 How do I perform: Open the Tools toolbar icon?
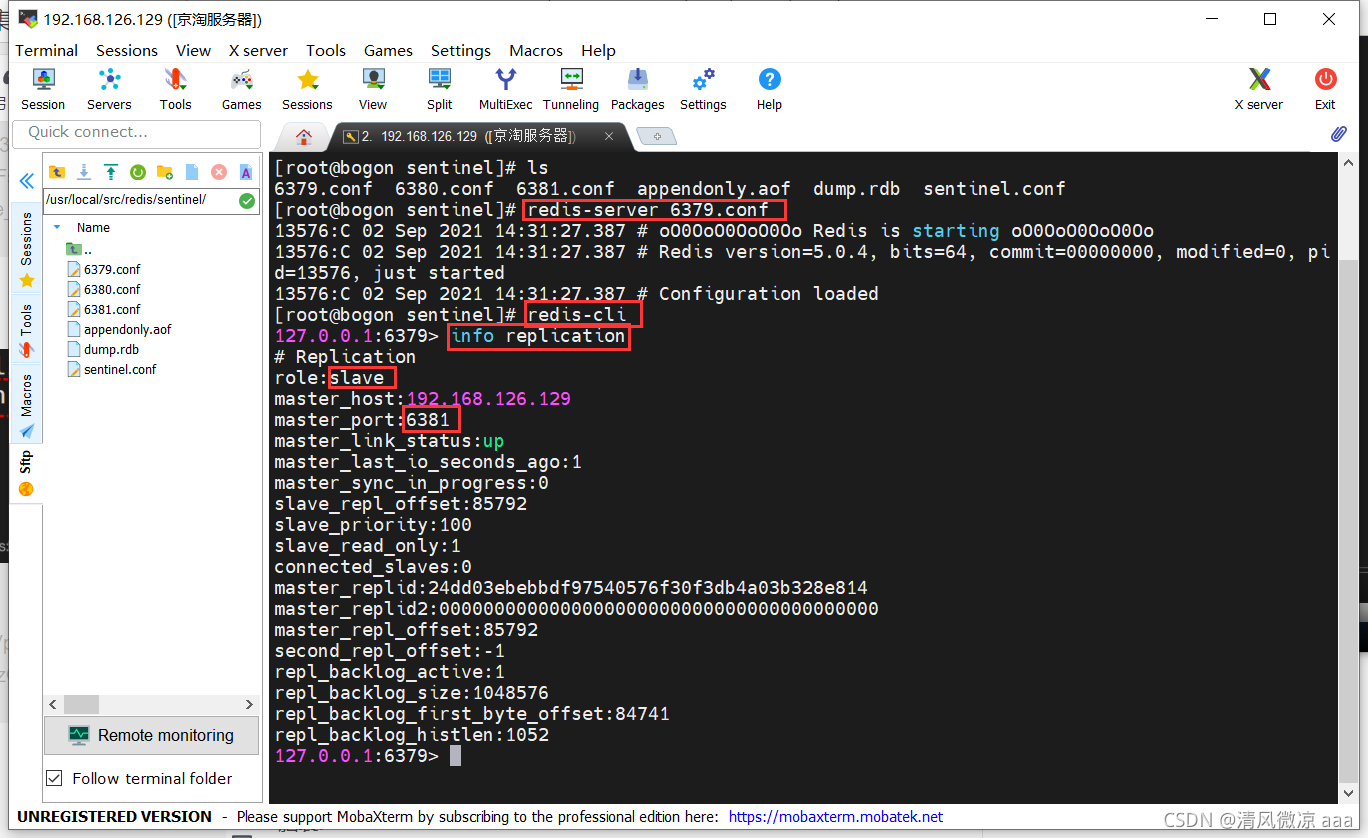(x=175, y=89)
